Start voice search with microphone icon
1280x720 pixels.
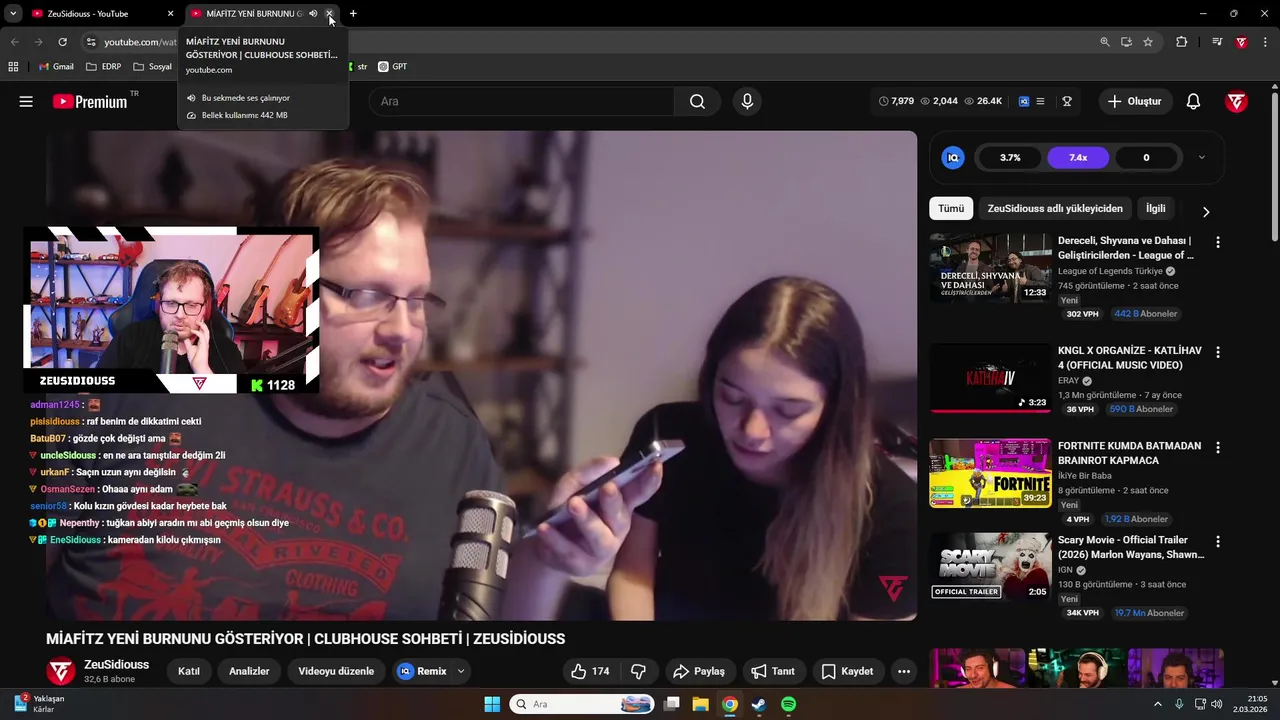[x=747, y=101]
